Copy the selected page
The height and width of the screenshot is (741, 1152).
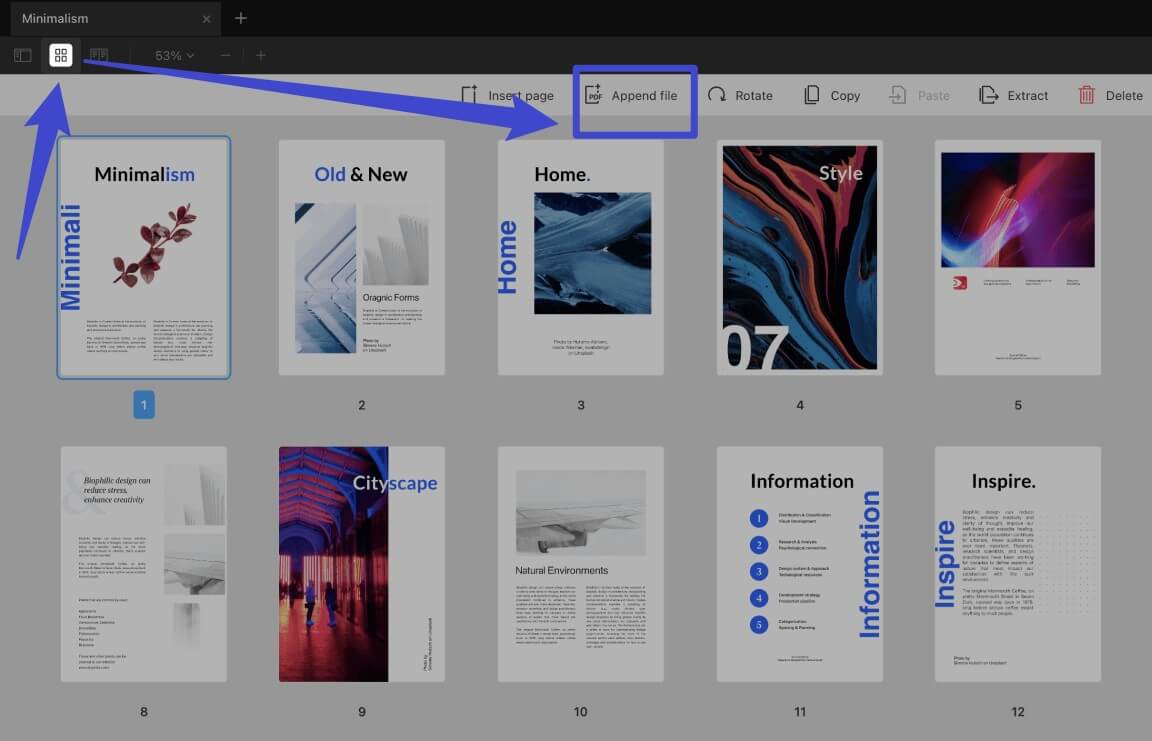[x=831, y=95]
